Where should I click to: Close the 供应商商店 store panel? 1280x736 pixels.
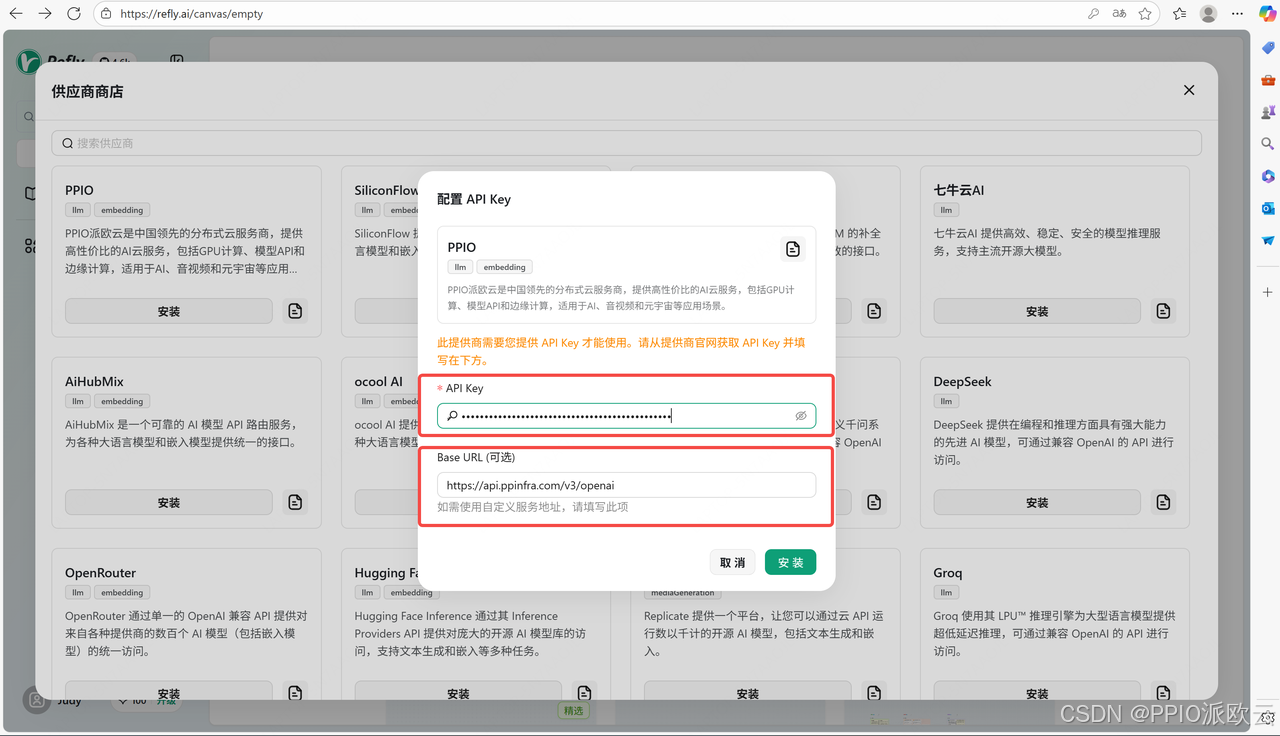[x=1189, y=90]
